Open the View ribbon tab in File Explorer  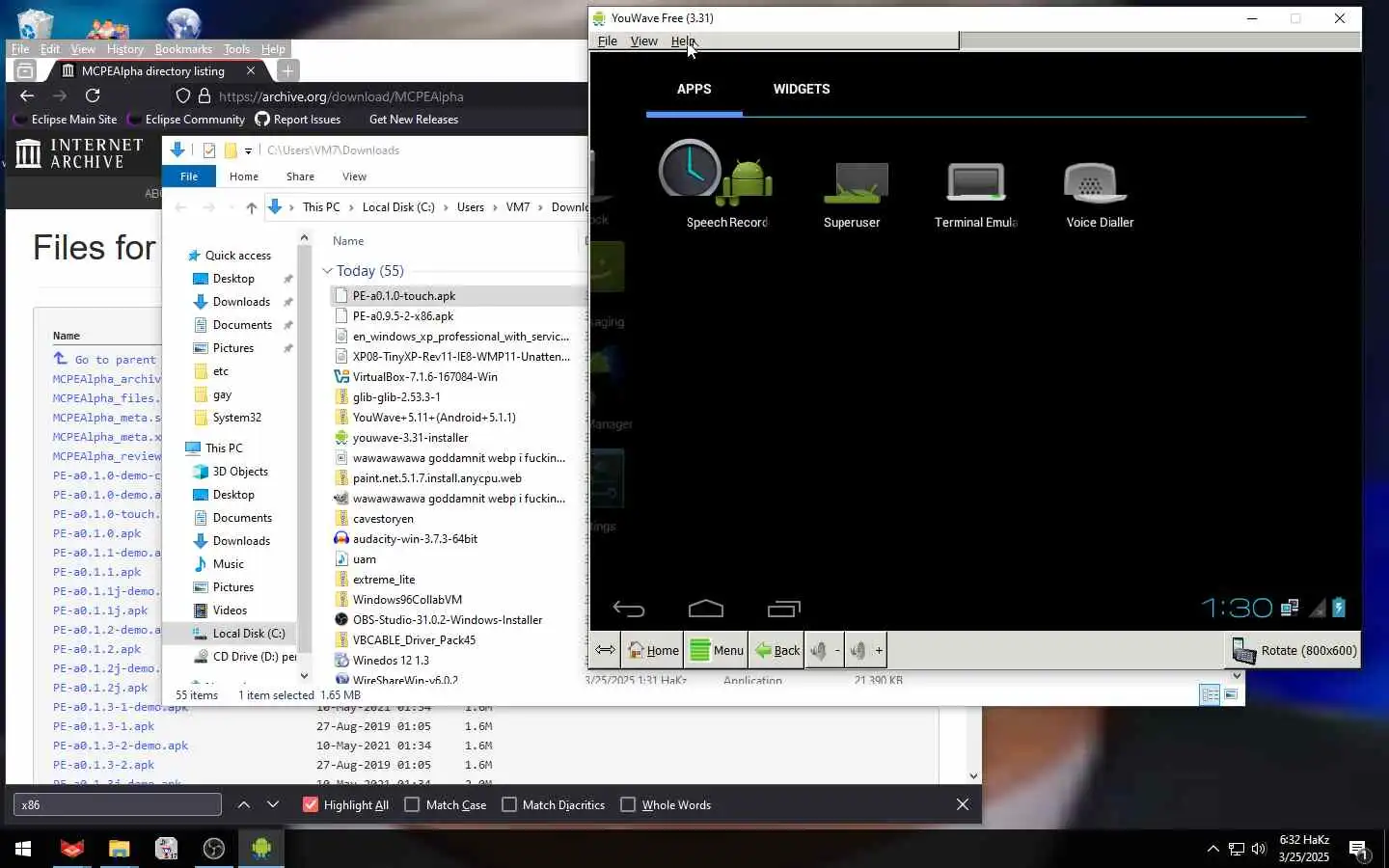pyautogui.click(x=354, y=176)
